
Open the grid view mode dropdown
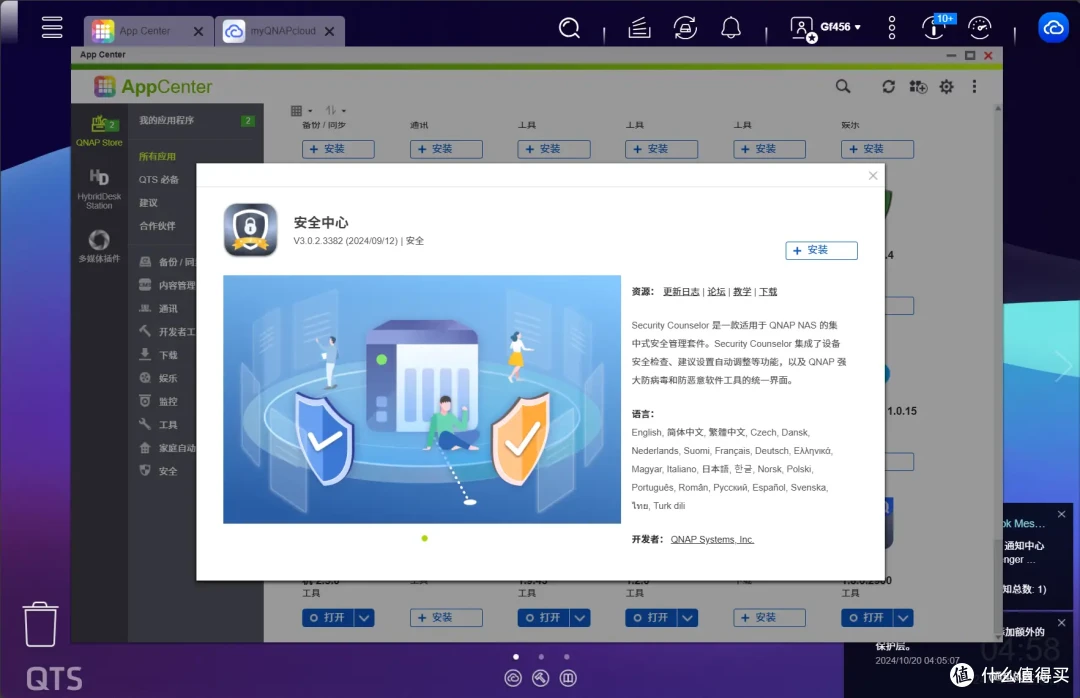pyautogui.click(x=301, y=111)
